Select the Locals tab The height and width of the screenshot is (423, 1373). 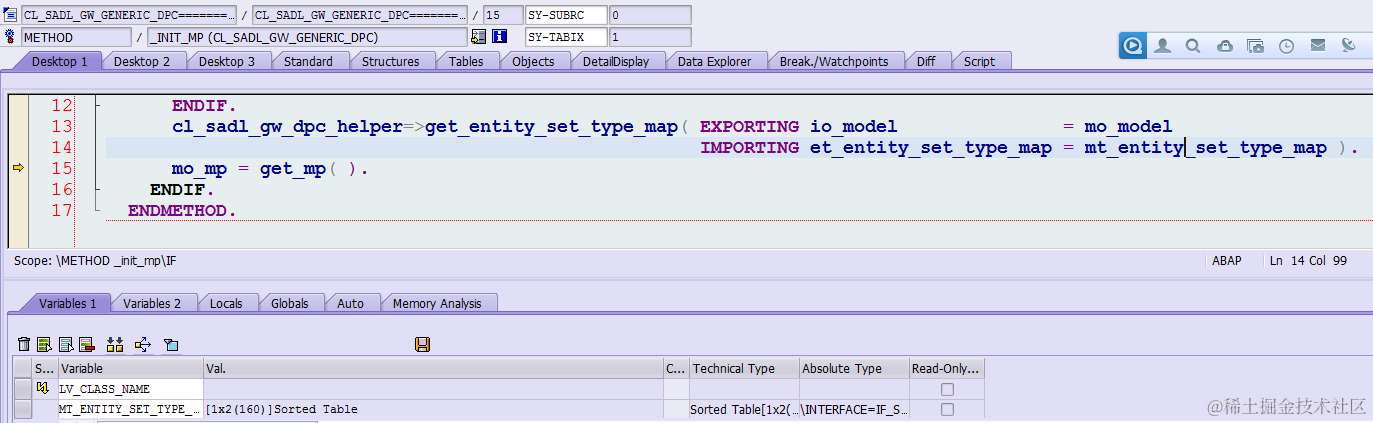[226, 303]
